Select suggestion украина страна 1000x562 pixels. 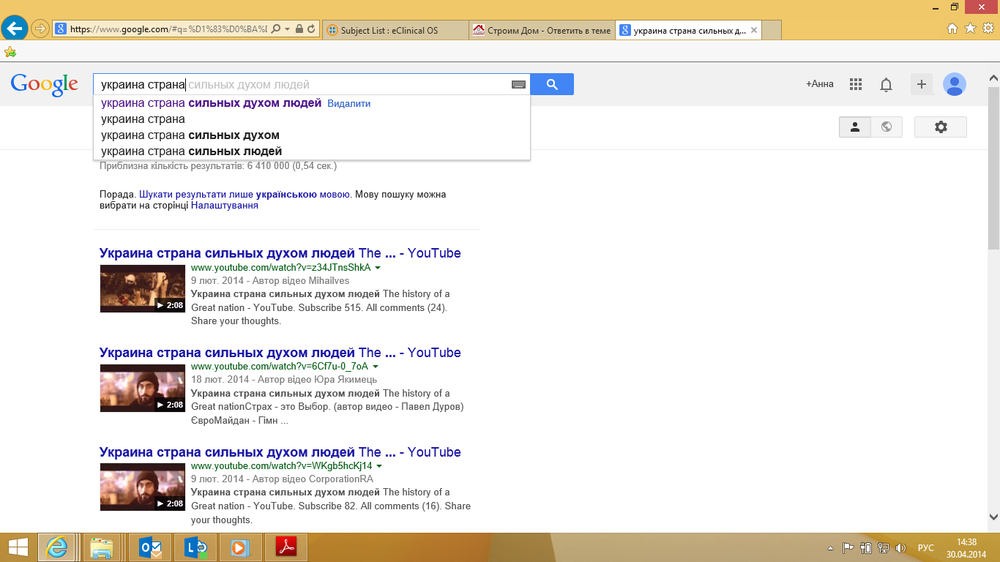(x=143, y=119)
